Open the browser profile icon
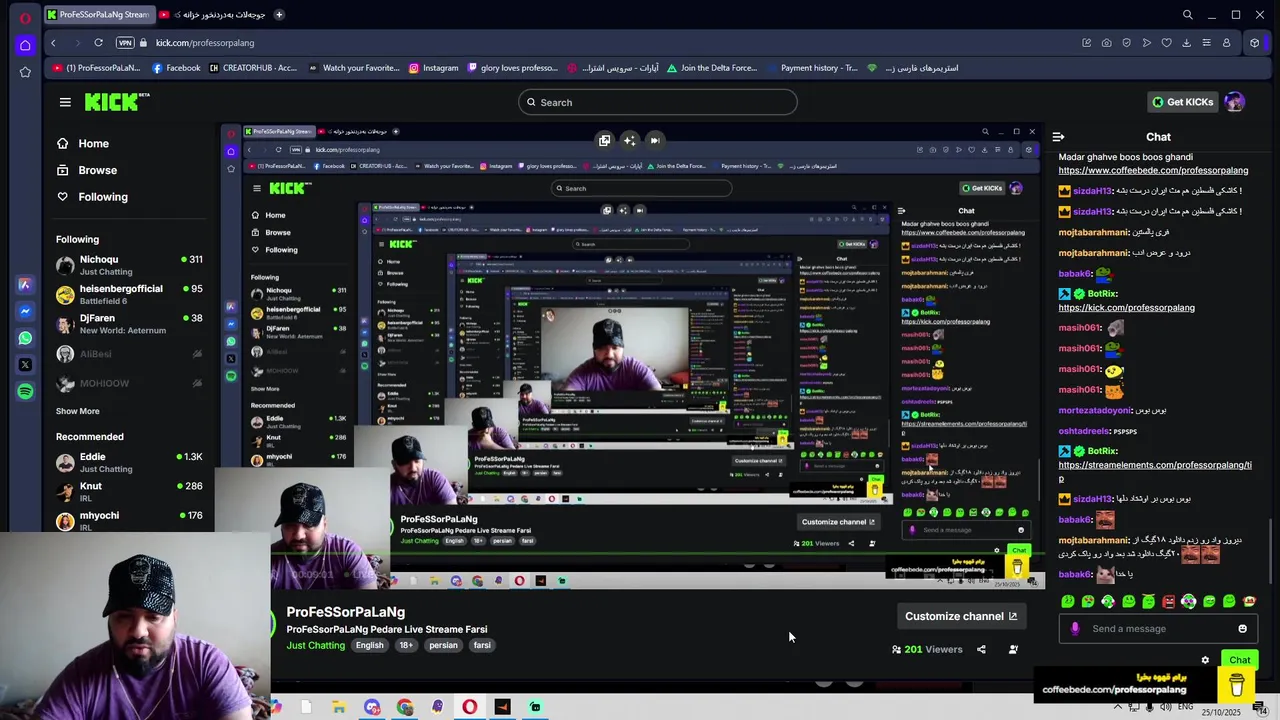 tap(1226, 43)
